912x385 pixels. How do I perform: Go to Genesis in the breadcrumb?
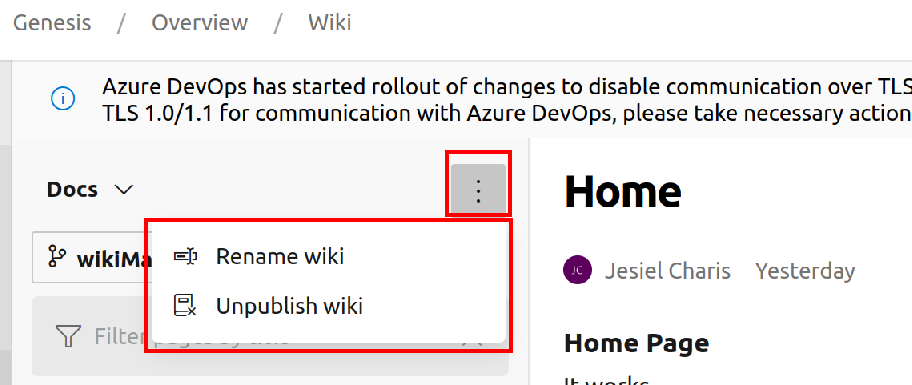point(52,23)
